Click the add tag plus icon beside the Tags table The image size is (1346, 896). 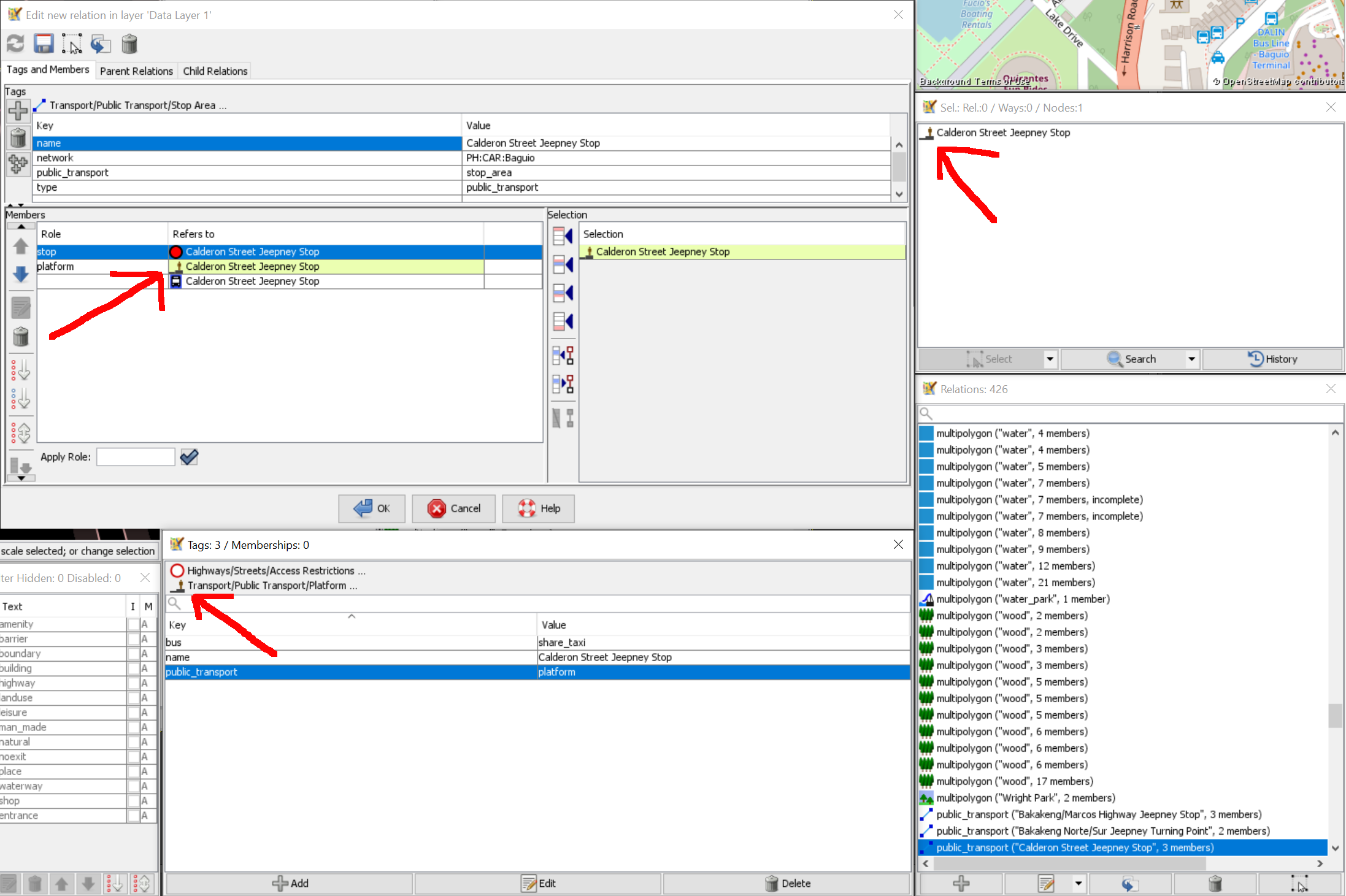[x=18, y=111]
